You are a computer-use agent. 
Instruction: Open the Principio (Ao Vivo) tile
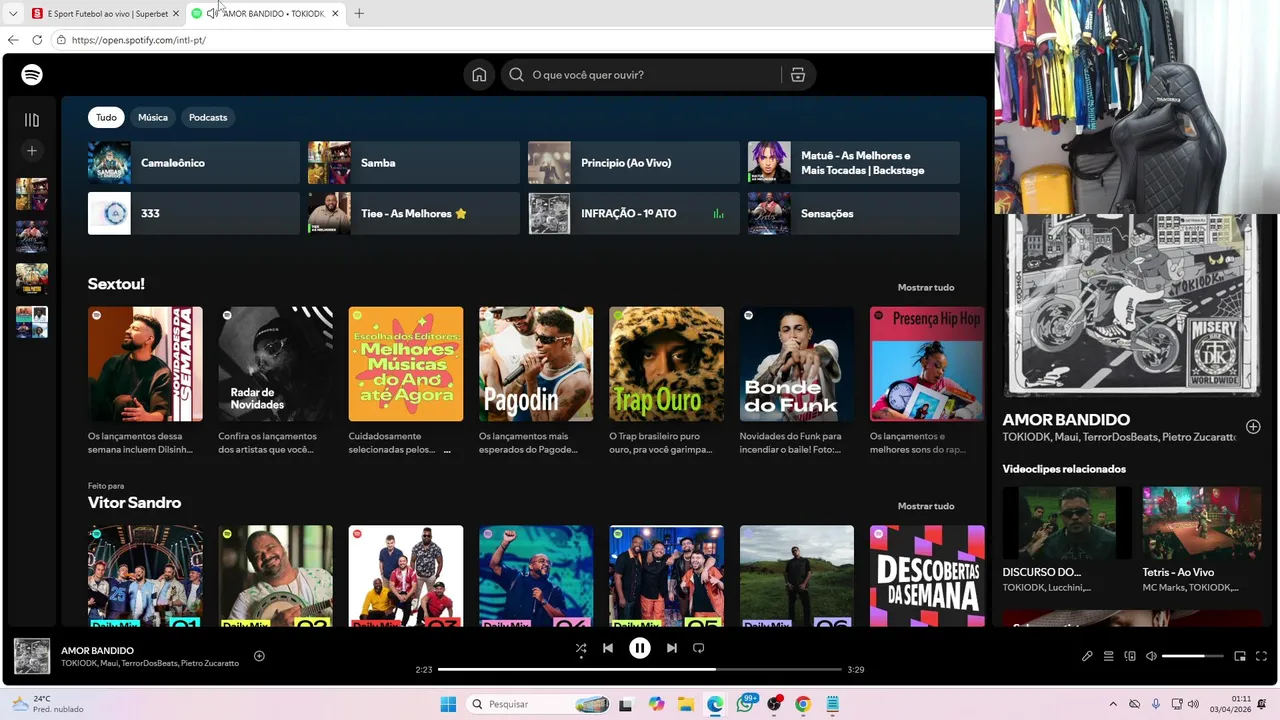[634, 162]
